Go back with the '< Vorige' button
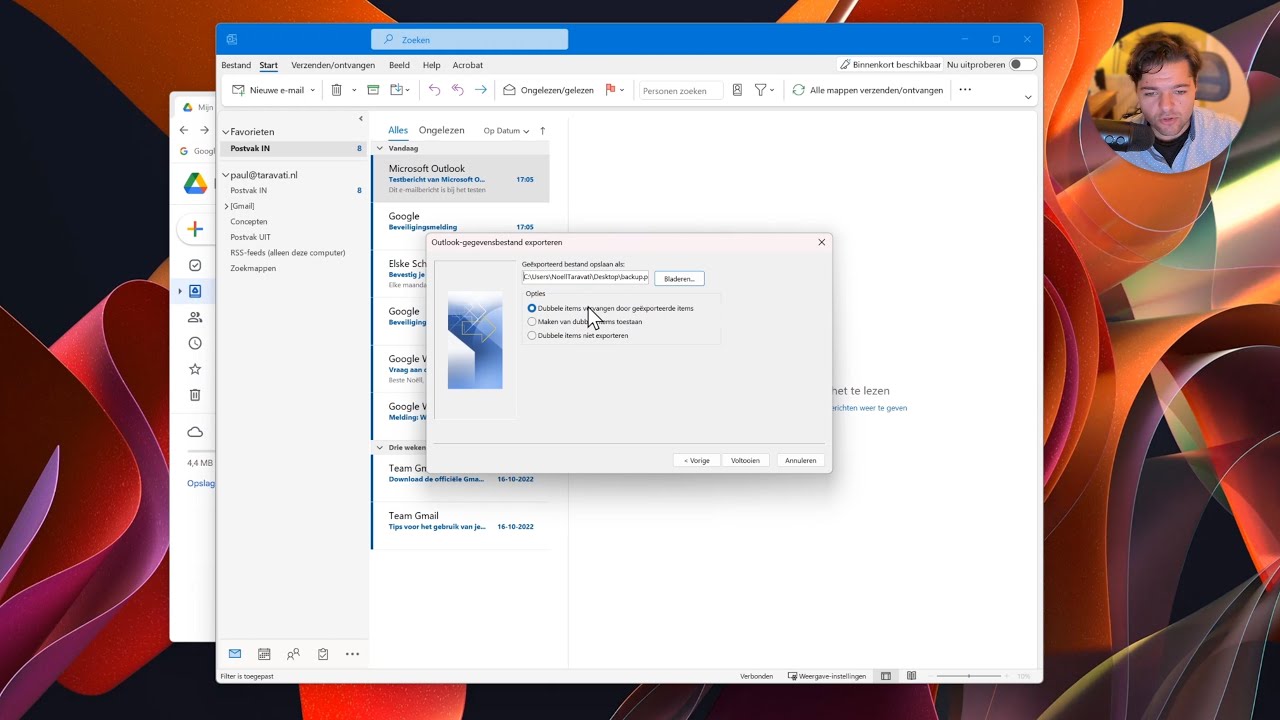1280x720 pixels. pyautogui.click(x=696, y=461)
